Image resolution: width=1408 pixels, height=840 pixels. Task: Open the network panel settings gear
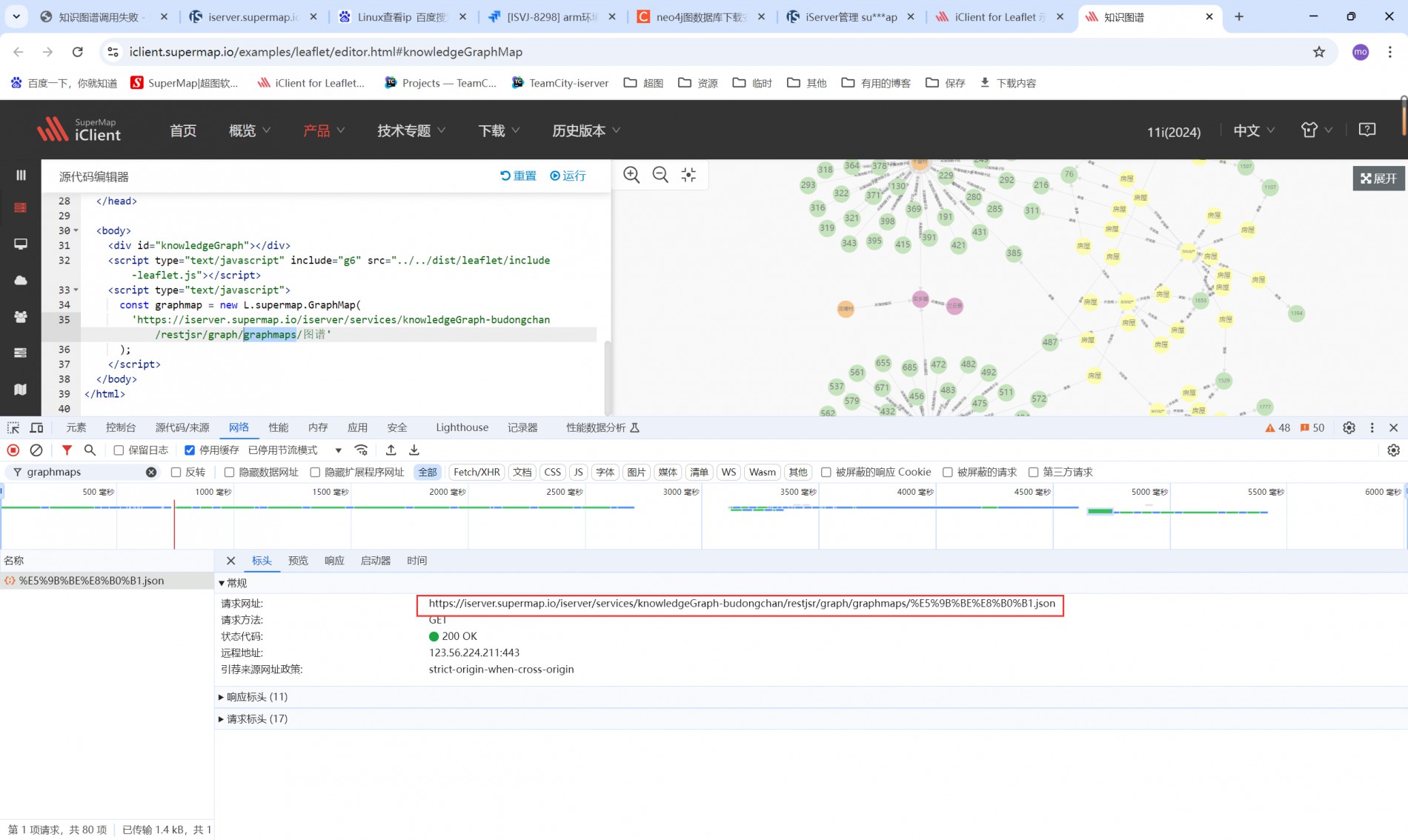(1393, 450)
